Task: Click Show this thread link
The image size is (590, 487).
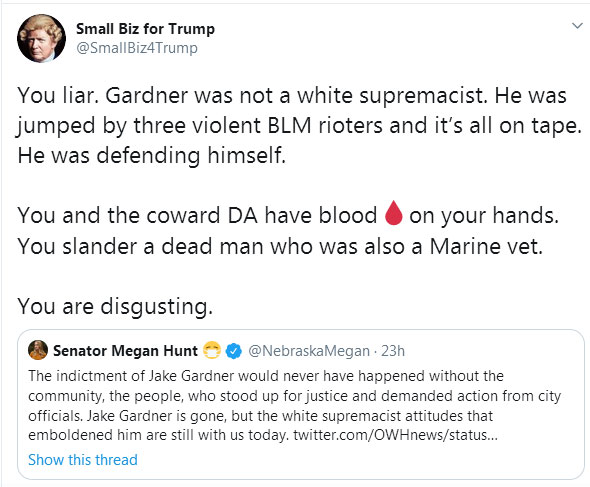Action: tap(83, 460)
